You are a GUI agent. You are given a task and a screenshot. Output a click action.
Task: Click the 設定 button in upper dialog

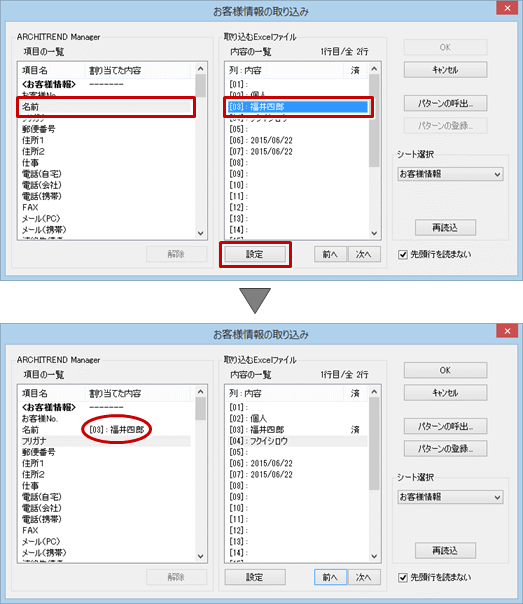point(255,254)
